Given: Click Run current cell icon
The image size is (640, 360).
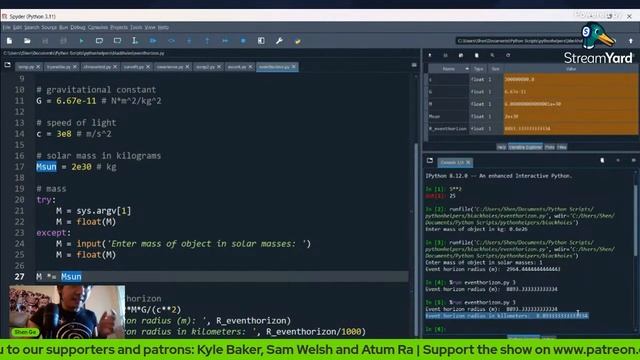Looking at the screenshot, I should 99,41.
